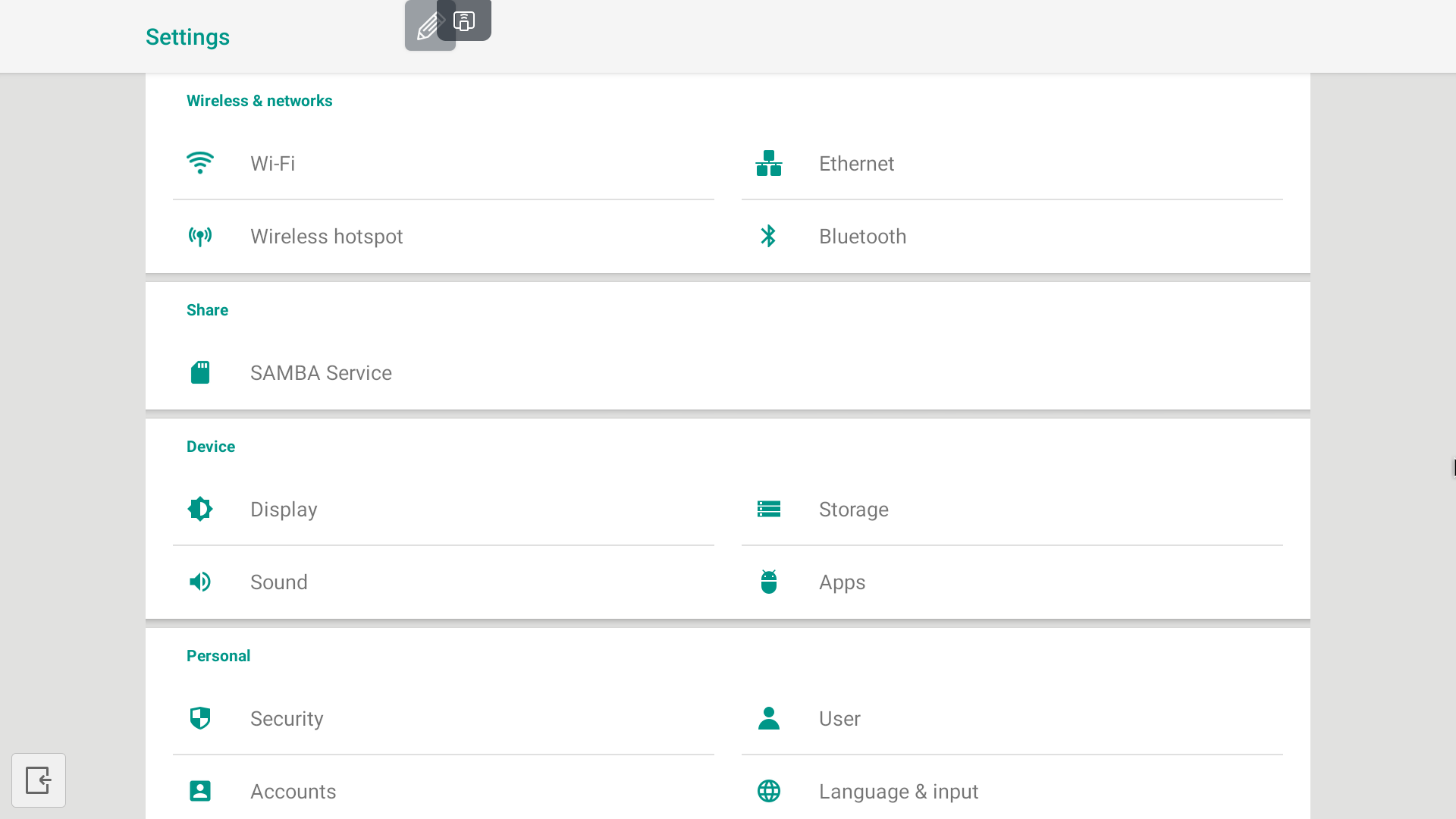Click the Share section header
Screen dimensions: 1456x819
(x=207, y=310)
